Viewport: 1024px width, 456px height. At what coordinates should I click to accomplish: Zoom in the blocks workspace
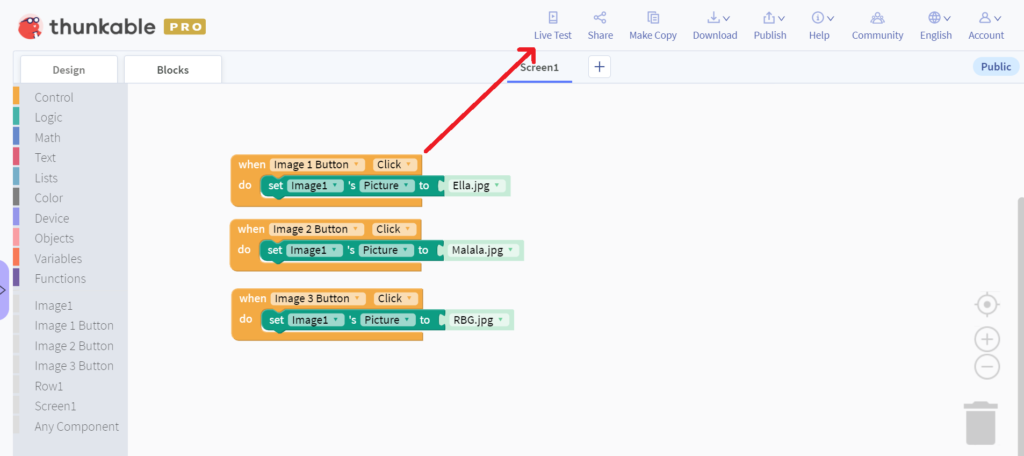(987, 340)
